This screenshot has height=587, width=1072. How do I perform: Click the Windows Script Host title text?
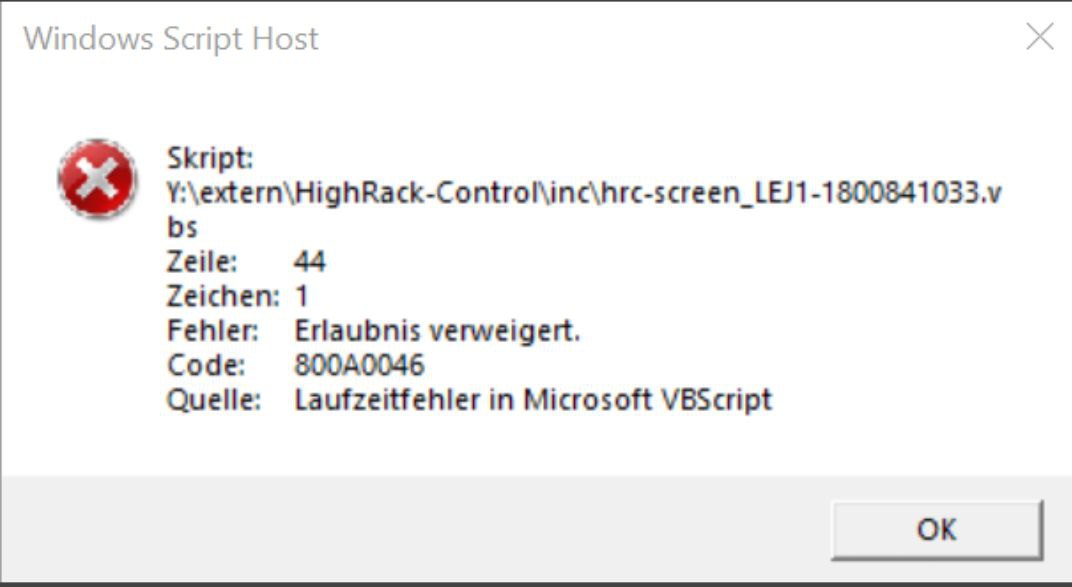pyautogui.click(x=171, y=39)
